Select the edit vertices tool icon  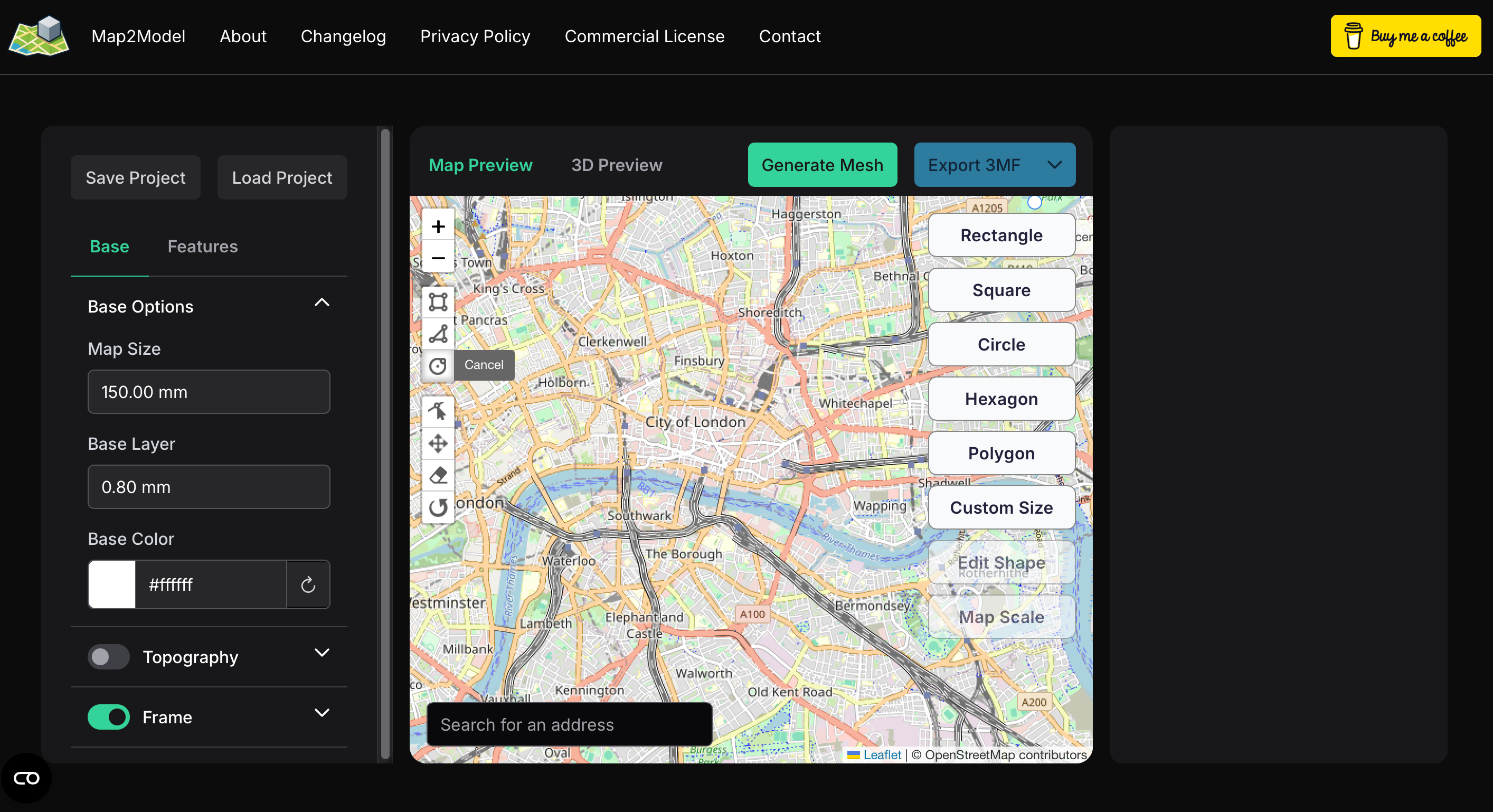[438, 411]
